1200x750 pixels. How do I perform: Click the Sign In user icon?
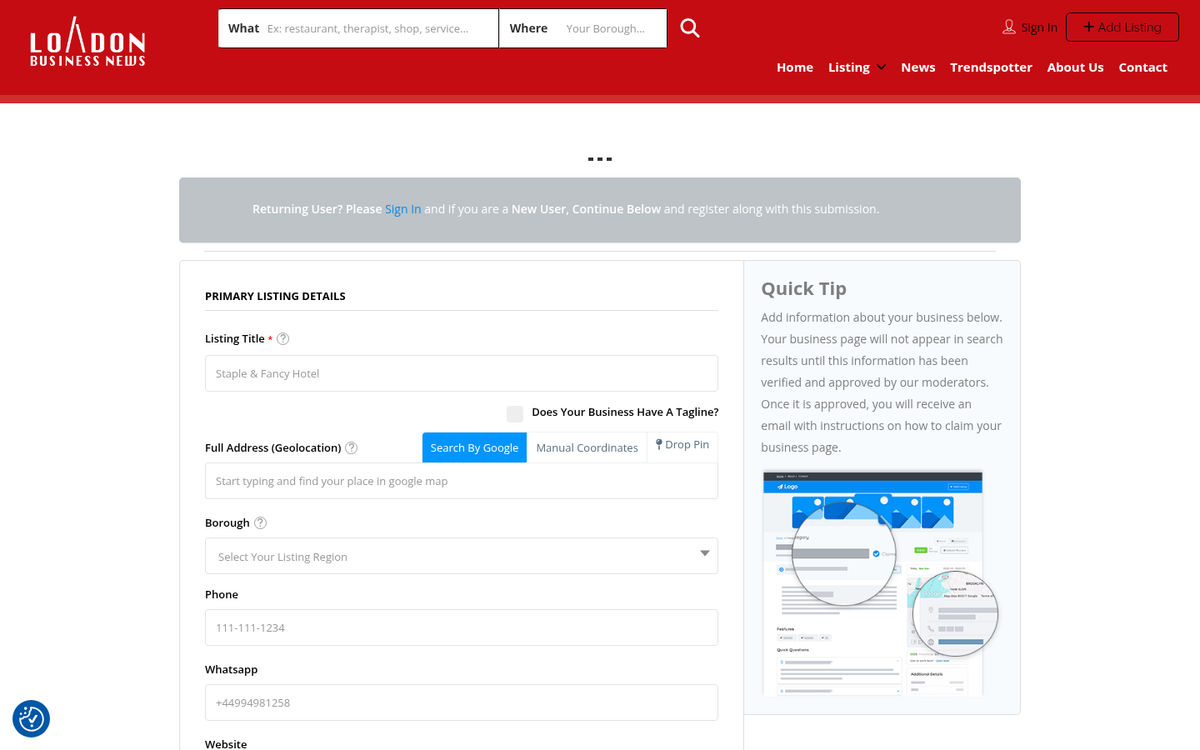(1009, 27)
